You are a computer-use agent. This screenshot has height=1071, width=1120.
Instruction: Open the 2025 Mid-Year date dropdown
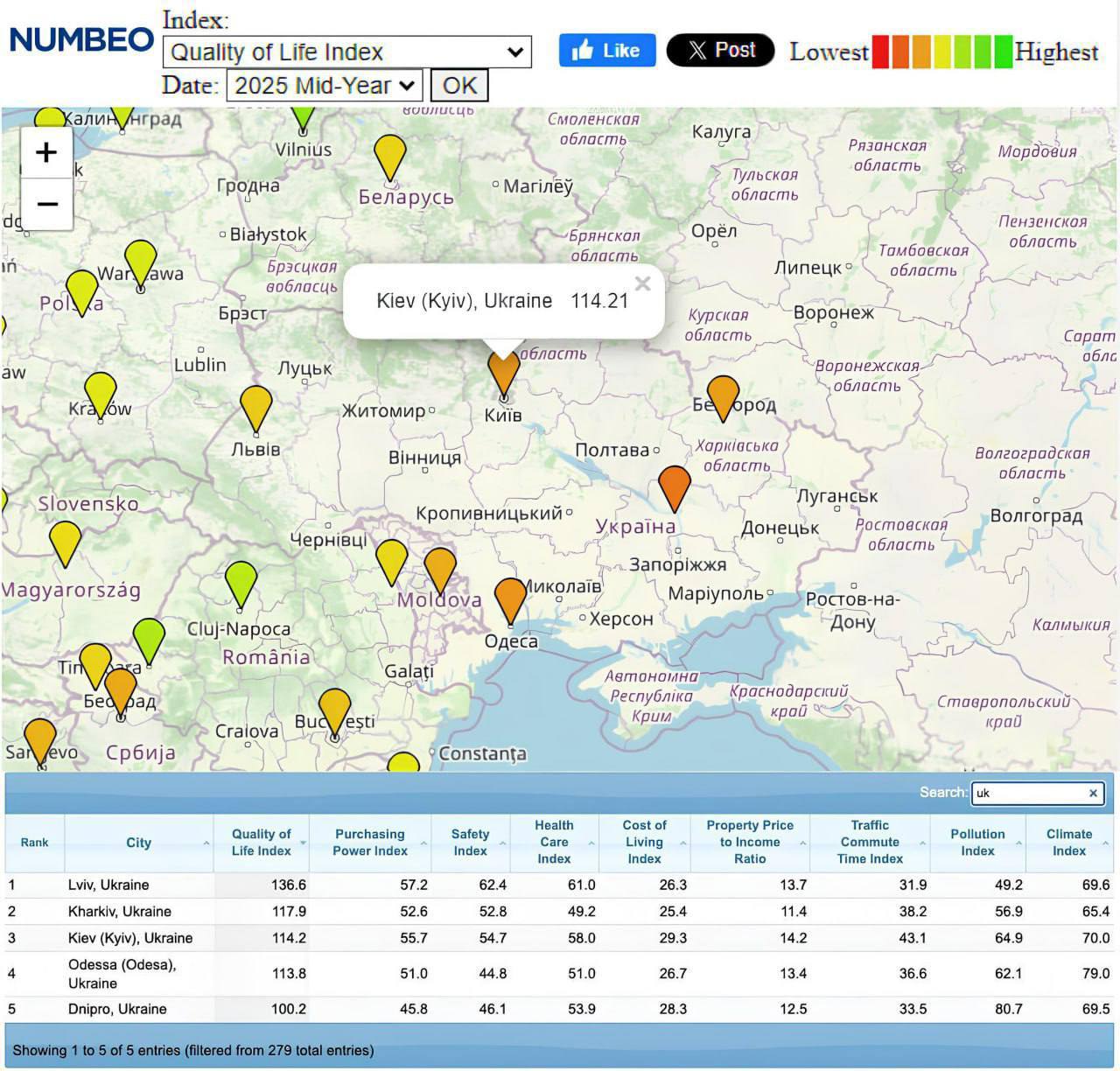[324, 86]
